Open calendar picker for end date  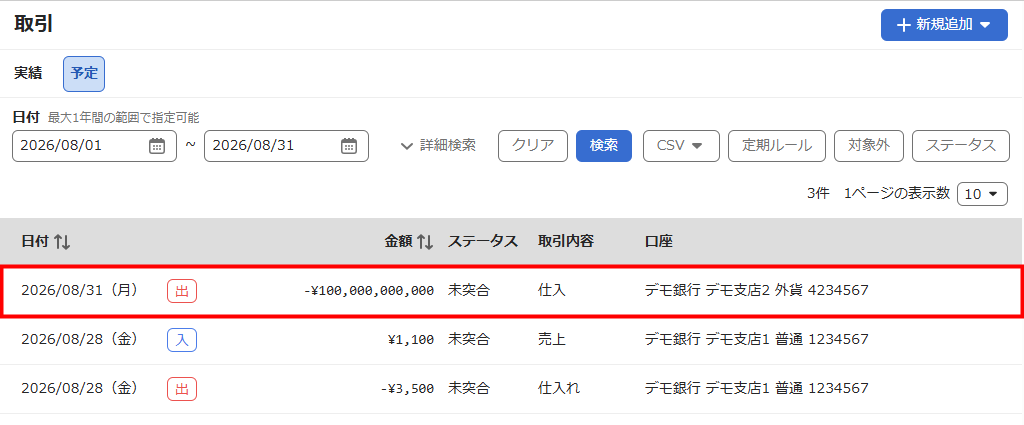[x=349, y=146]
